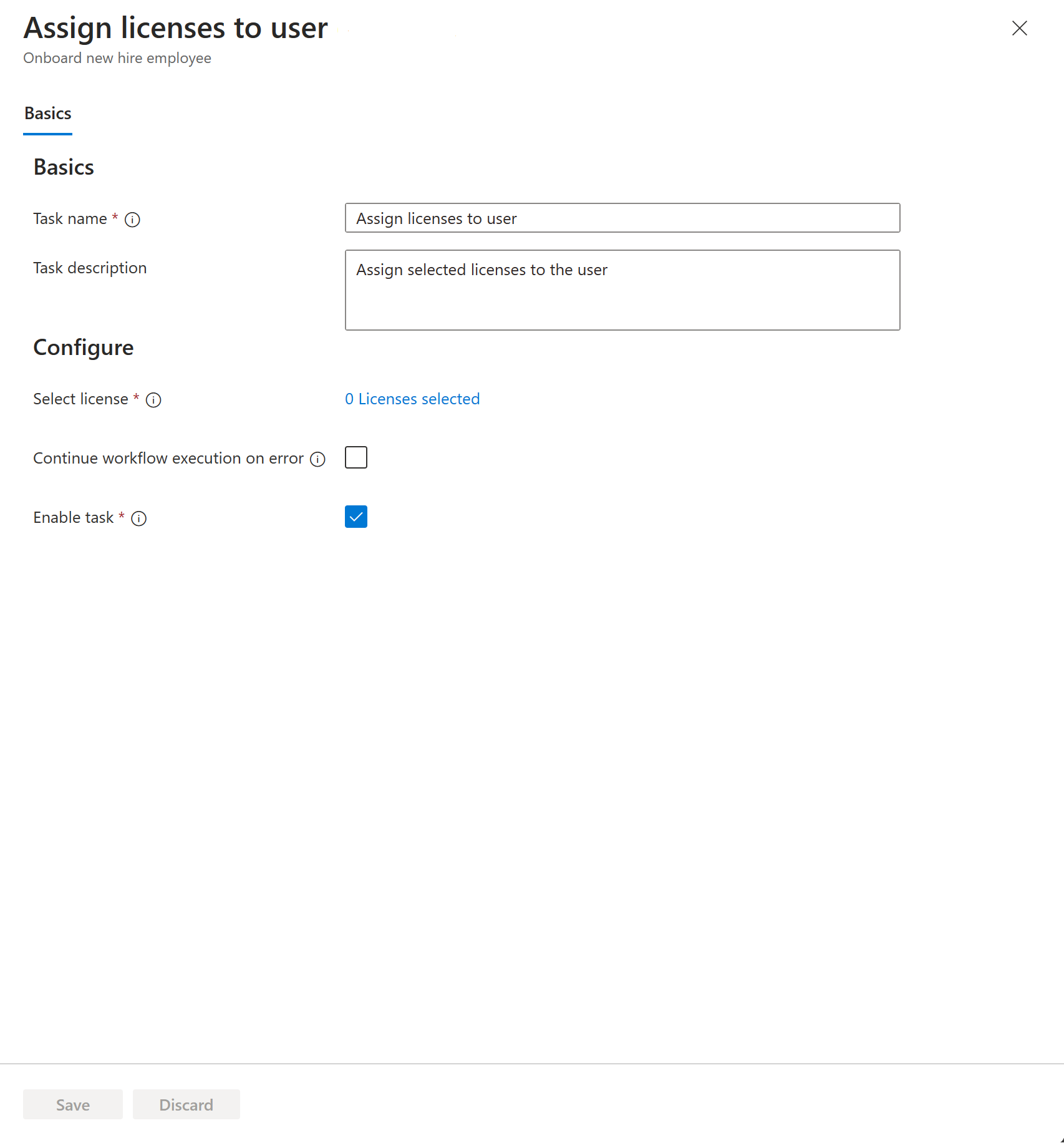This screenshot has width=1064, height=1143.
Task: Open info icon beside Enable task
Action: [138, 518]
